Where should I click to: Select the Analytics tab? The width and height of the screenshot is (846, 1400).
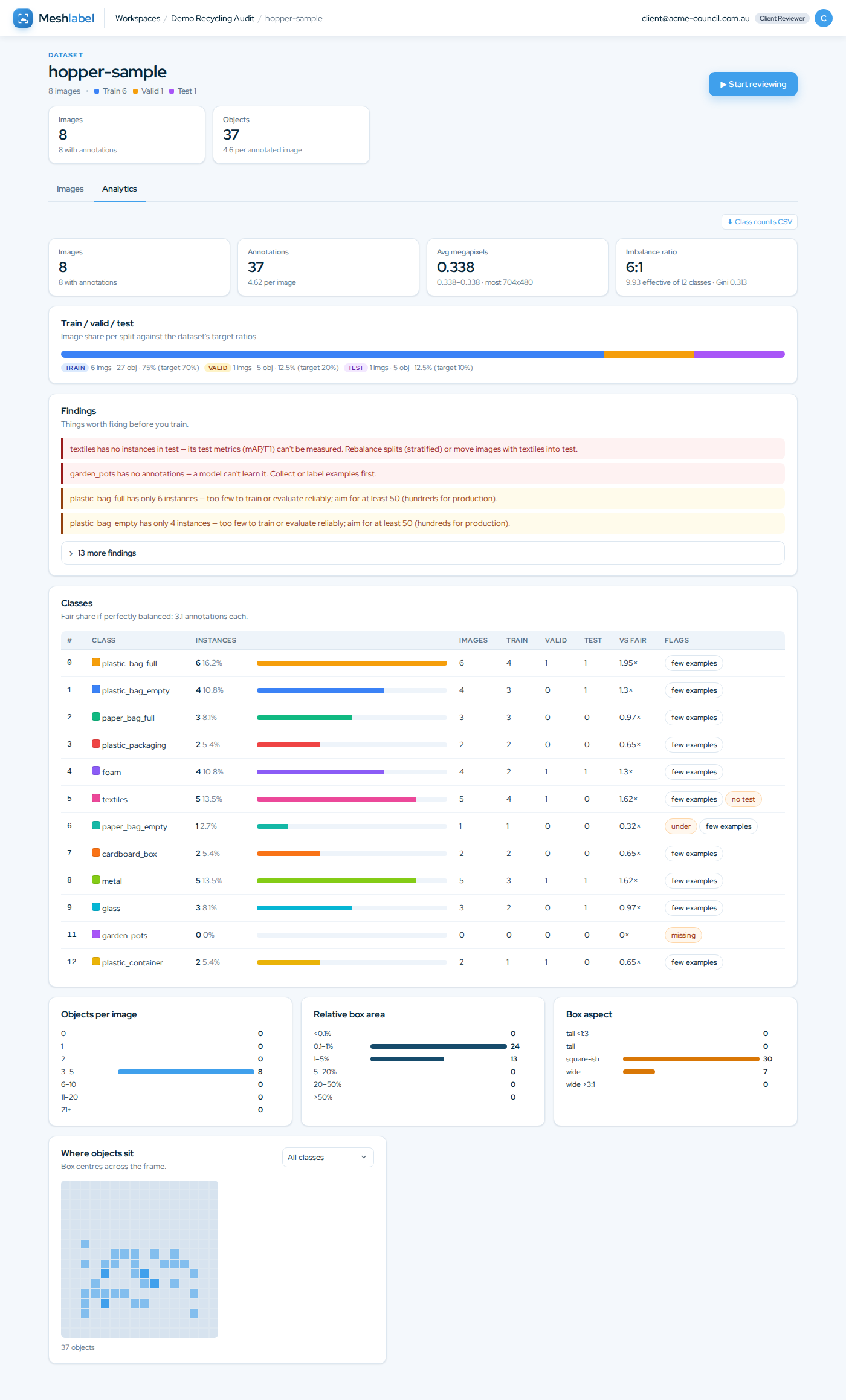coord(120,189)
